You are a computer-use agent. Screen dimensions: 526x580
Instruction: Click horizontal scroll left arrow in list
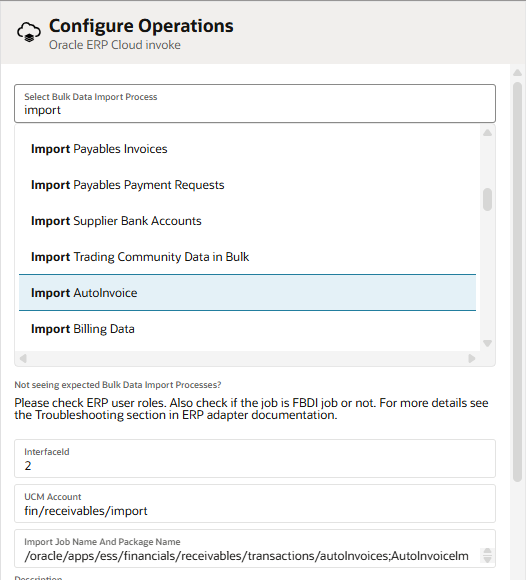click(23, 358)
